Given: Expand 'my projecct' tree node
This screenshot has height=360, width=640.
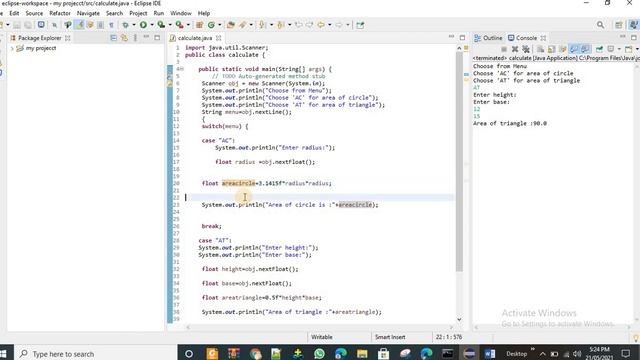Looking at the screenshot, I should pos(12,48).
